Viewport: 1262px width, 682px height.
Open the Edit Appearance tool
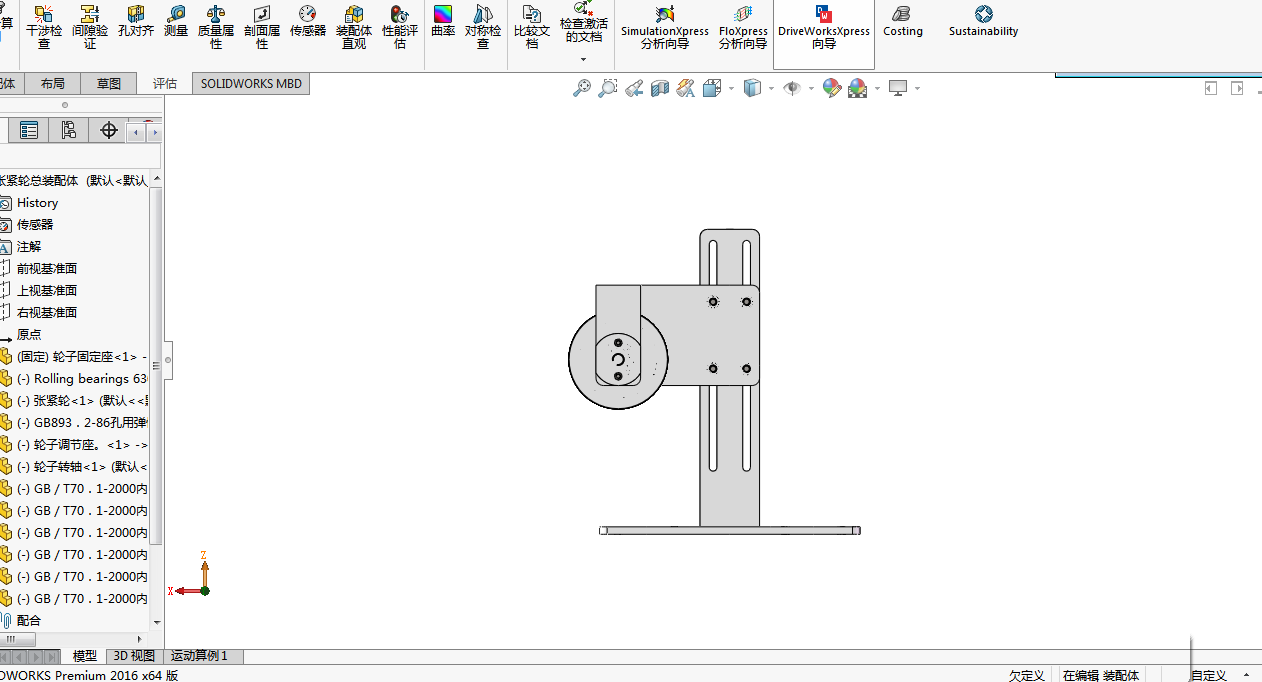[x=831, y=89]
